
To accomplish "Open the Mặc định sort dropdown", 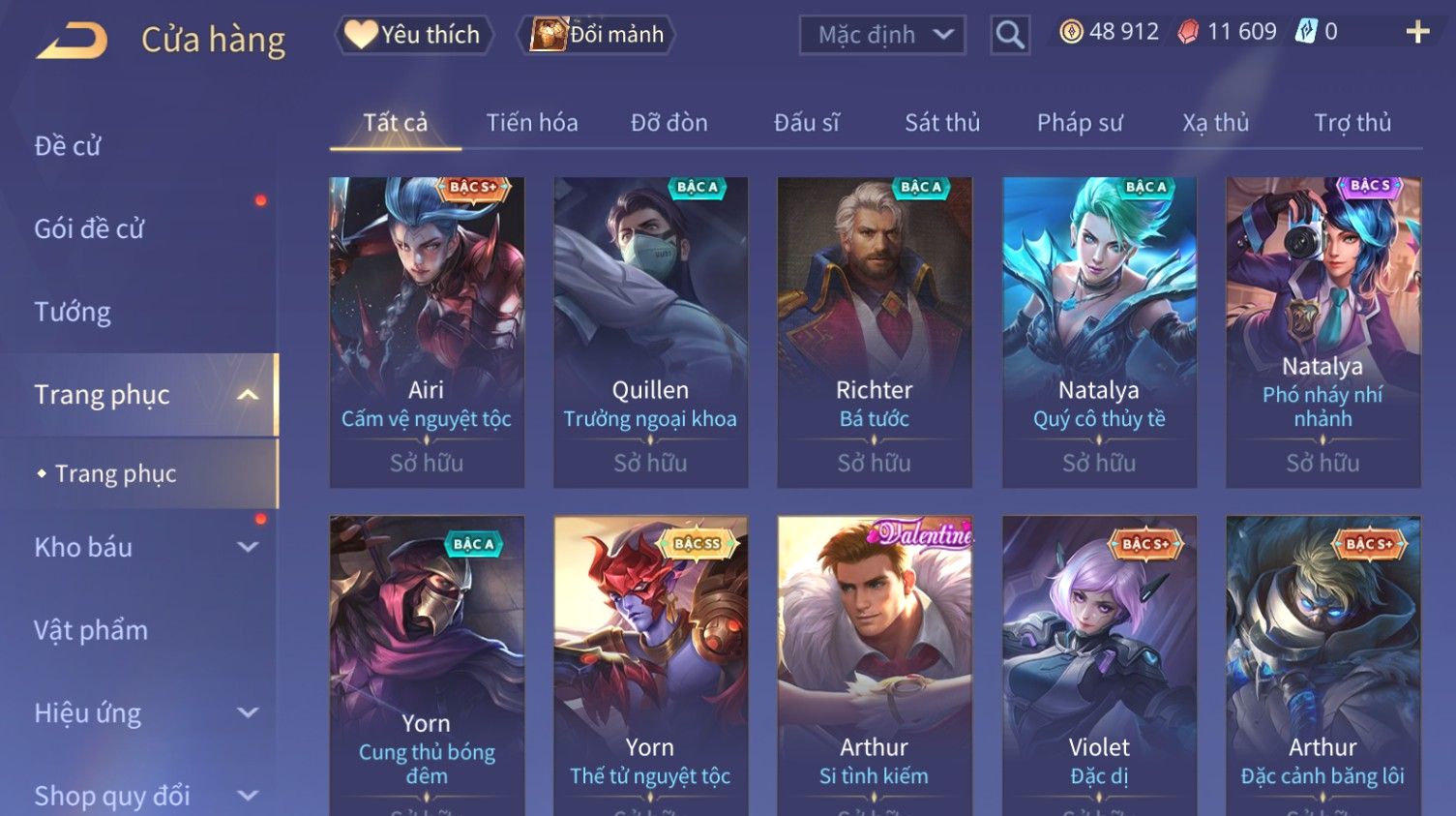I will (882, 35).
